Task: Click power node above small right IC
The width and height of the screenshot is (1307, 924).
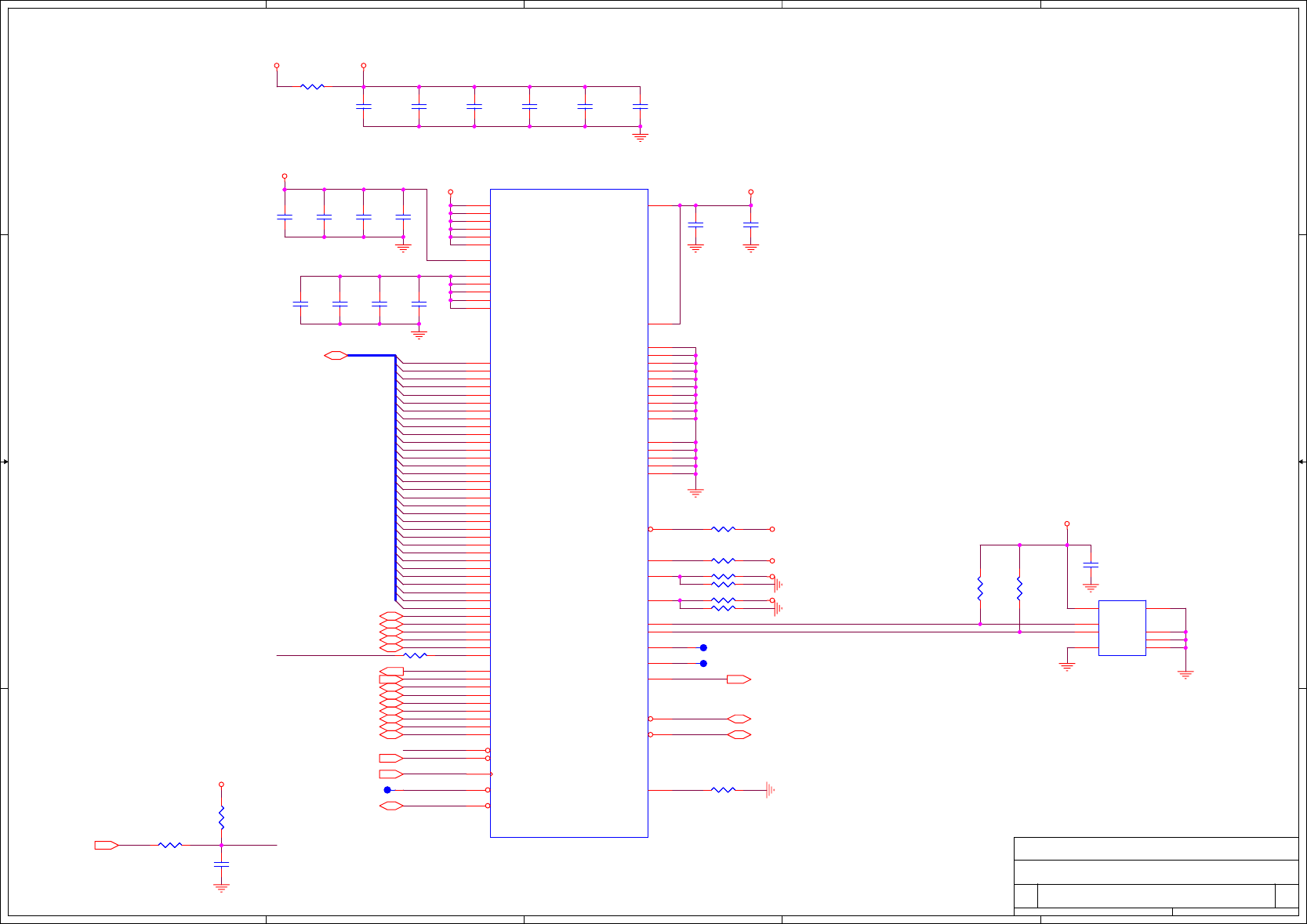Action: [x=1066, y=524]
